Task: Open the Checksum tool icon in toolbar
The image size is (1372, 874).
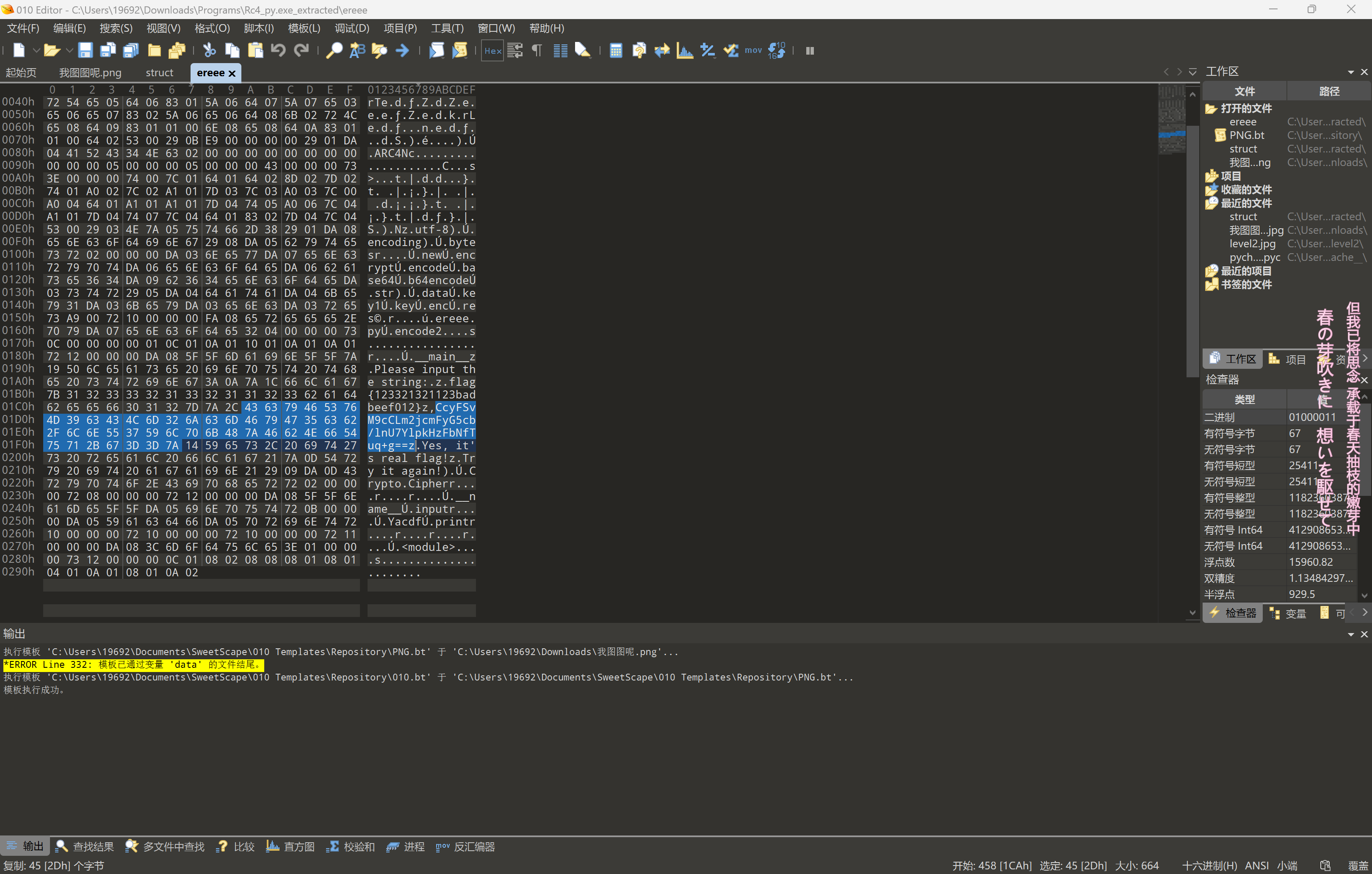Action: pos(731,51)
